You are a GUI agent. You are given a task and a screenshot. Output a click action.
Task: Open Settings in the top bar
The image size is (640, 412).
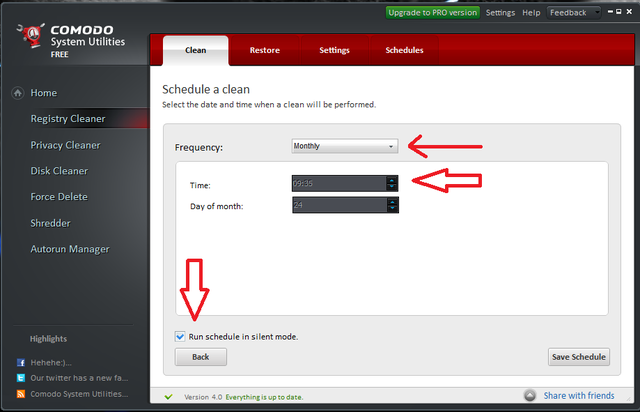point(500,13)
